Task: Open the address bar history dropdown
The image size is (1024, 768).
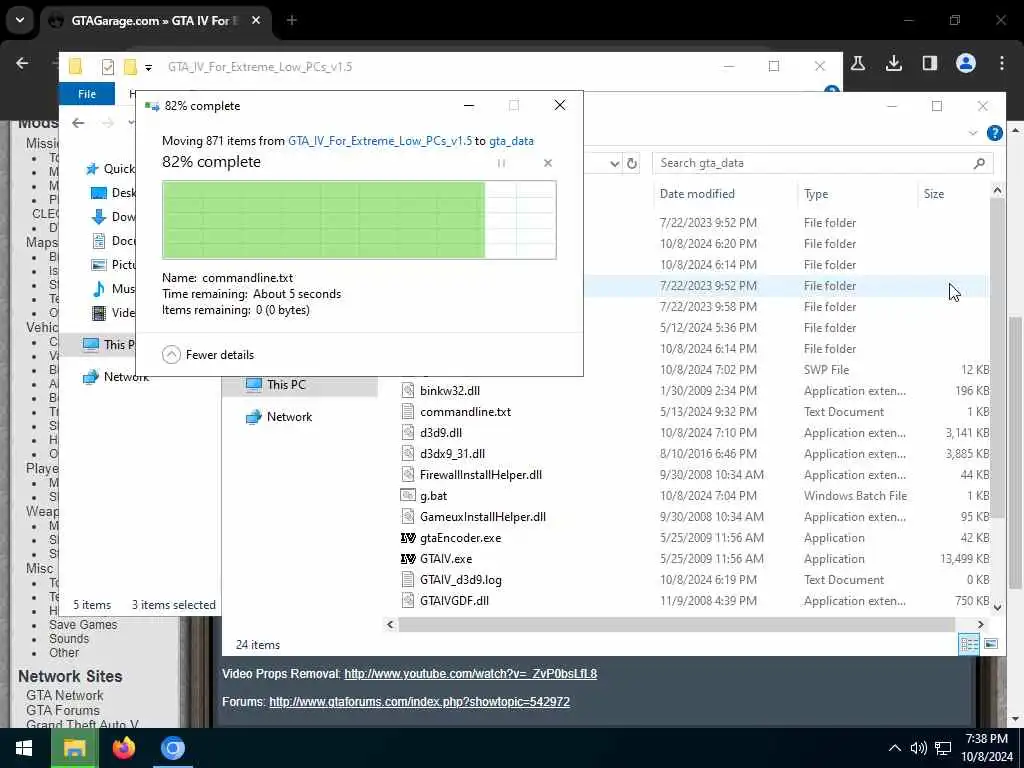Action: (x=615, y=163)
